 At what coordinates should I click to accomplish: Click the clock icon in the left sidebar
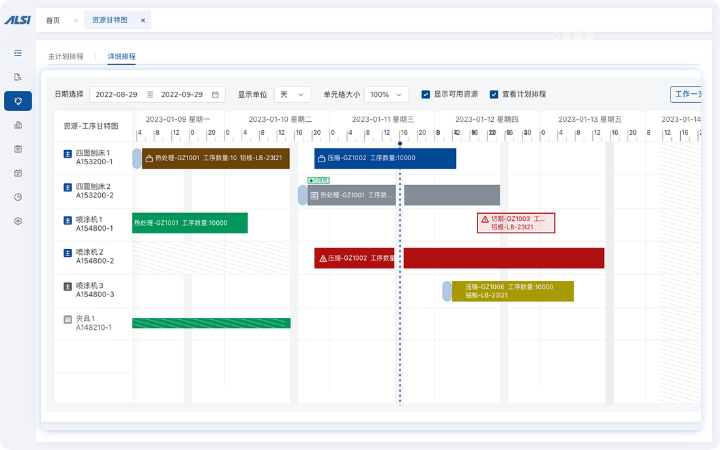click(17, 197)
